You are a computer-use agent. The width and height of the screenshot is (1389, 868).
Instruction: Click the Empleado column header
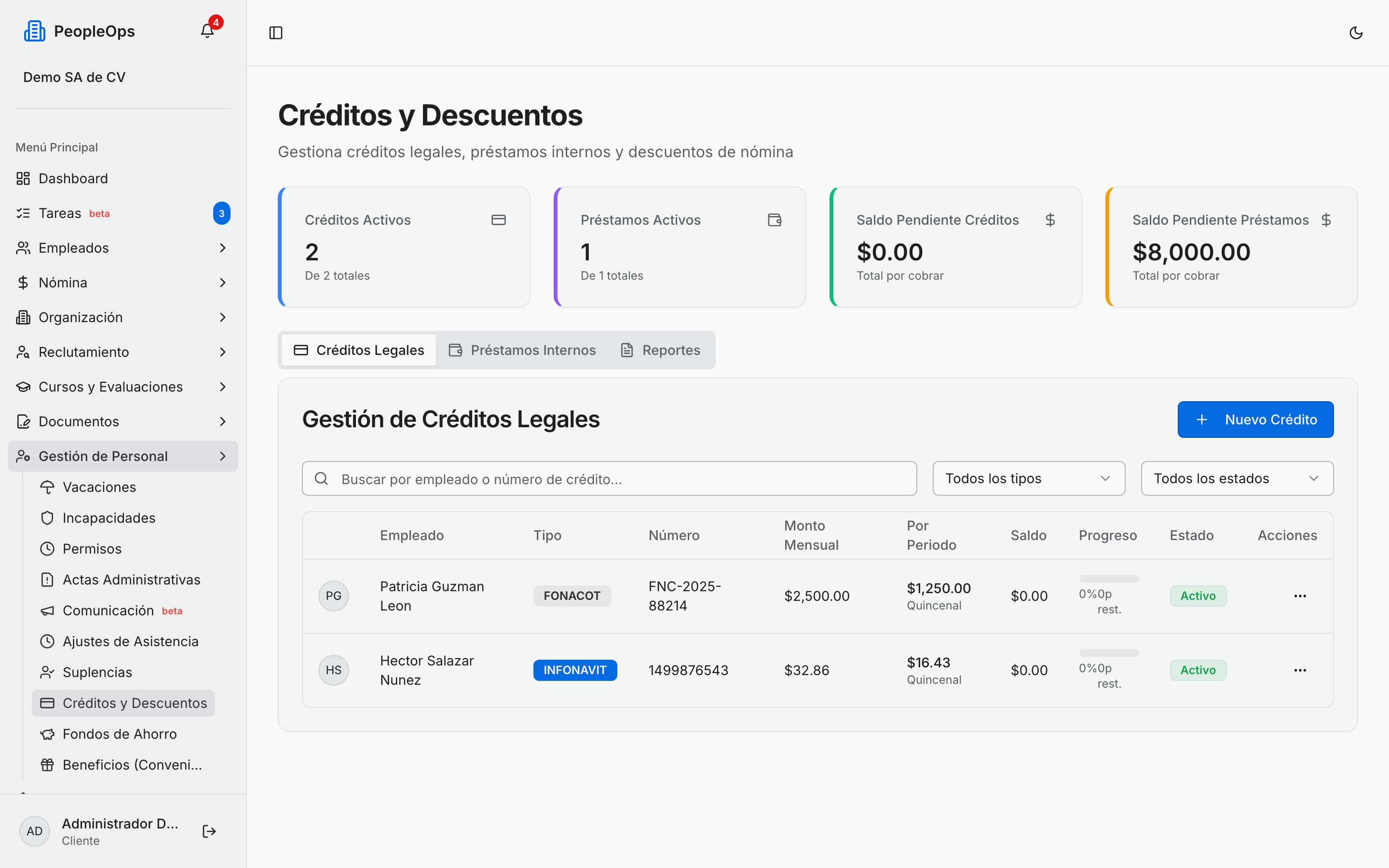411,535
